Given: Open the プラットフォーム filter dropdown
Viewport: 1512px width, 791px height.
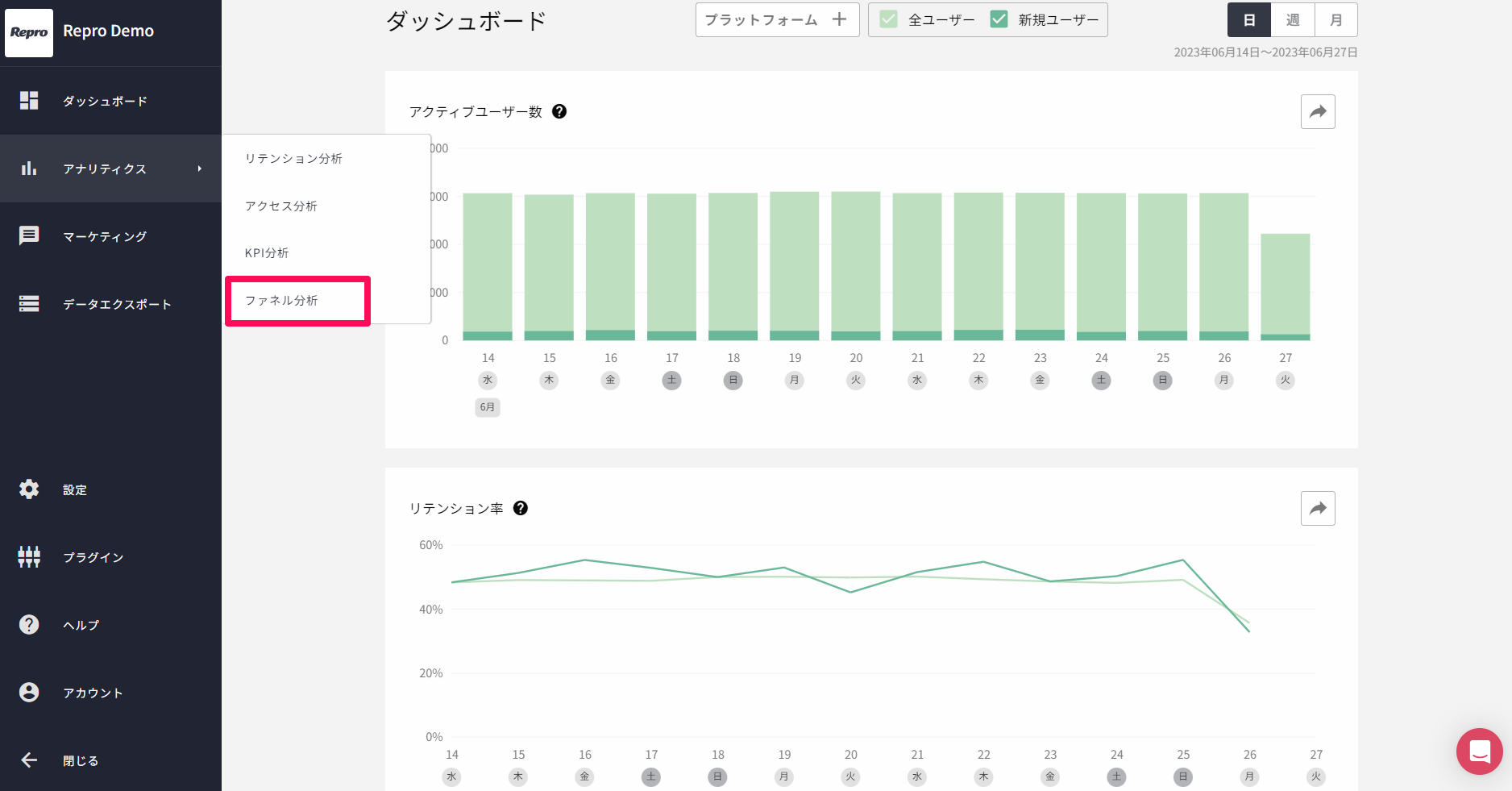Looking at the screenshot, I should point(777,19).
